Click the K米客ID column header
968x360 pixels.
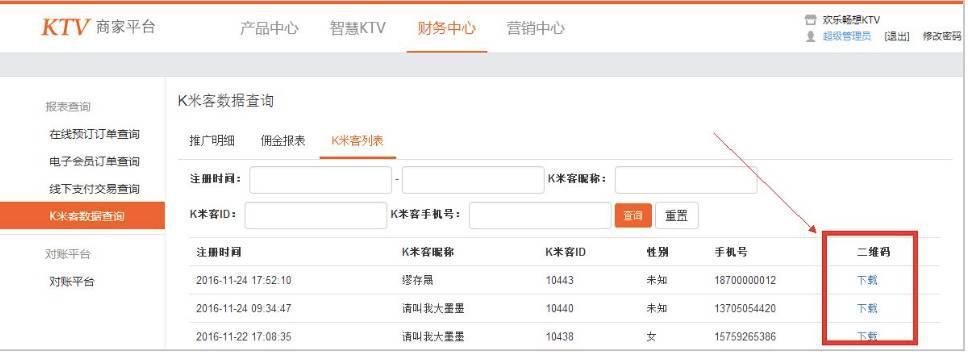tap(565, 253)
